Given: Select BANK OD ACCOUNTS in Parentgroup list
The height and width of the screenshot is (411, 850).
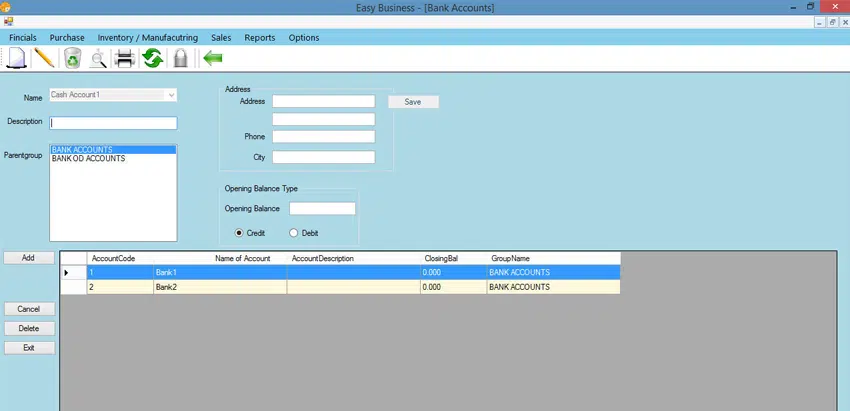Looking at the screenshot, I should (x=88, y=159).
